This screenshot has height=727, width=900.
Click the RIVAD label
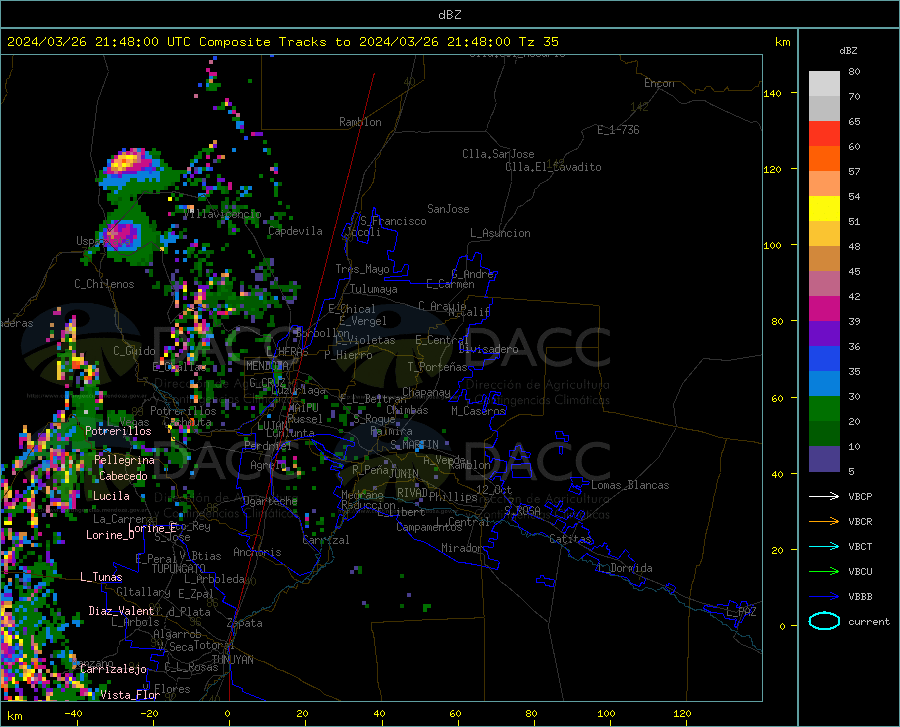(413, 493)
